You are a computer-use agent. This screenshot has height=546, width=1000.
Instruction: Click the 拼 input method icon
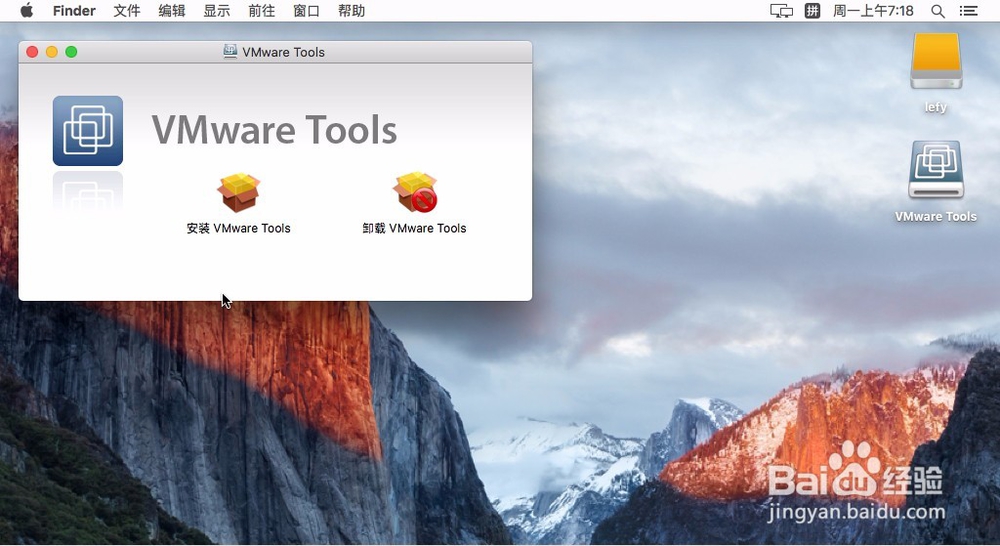(x=812, y=11)
